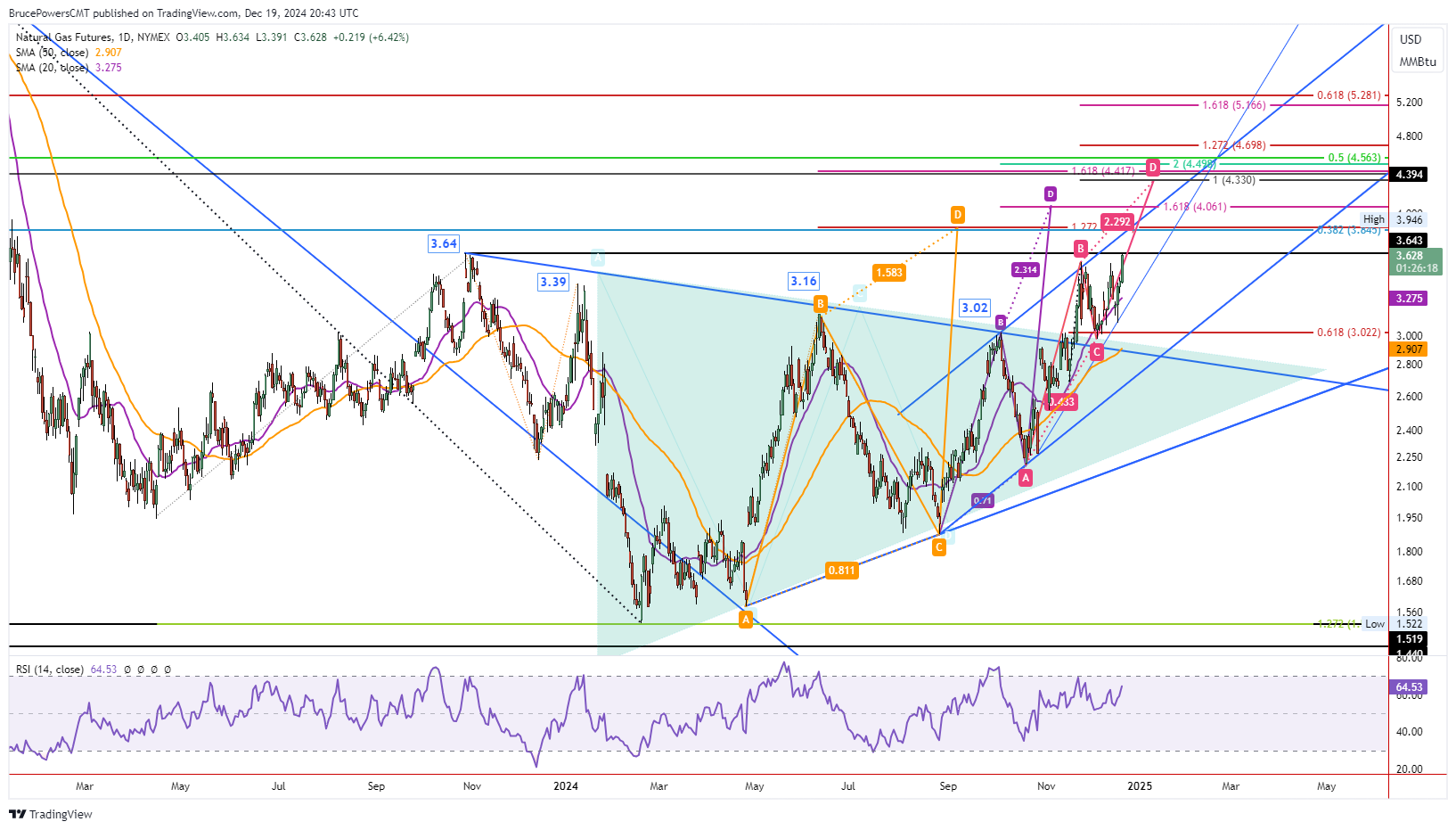
Task: Click the orange C pattern point marker
Action: [x=939, y=547]
